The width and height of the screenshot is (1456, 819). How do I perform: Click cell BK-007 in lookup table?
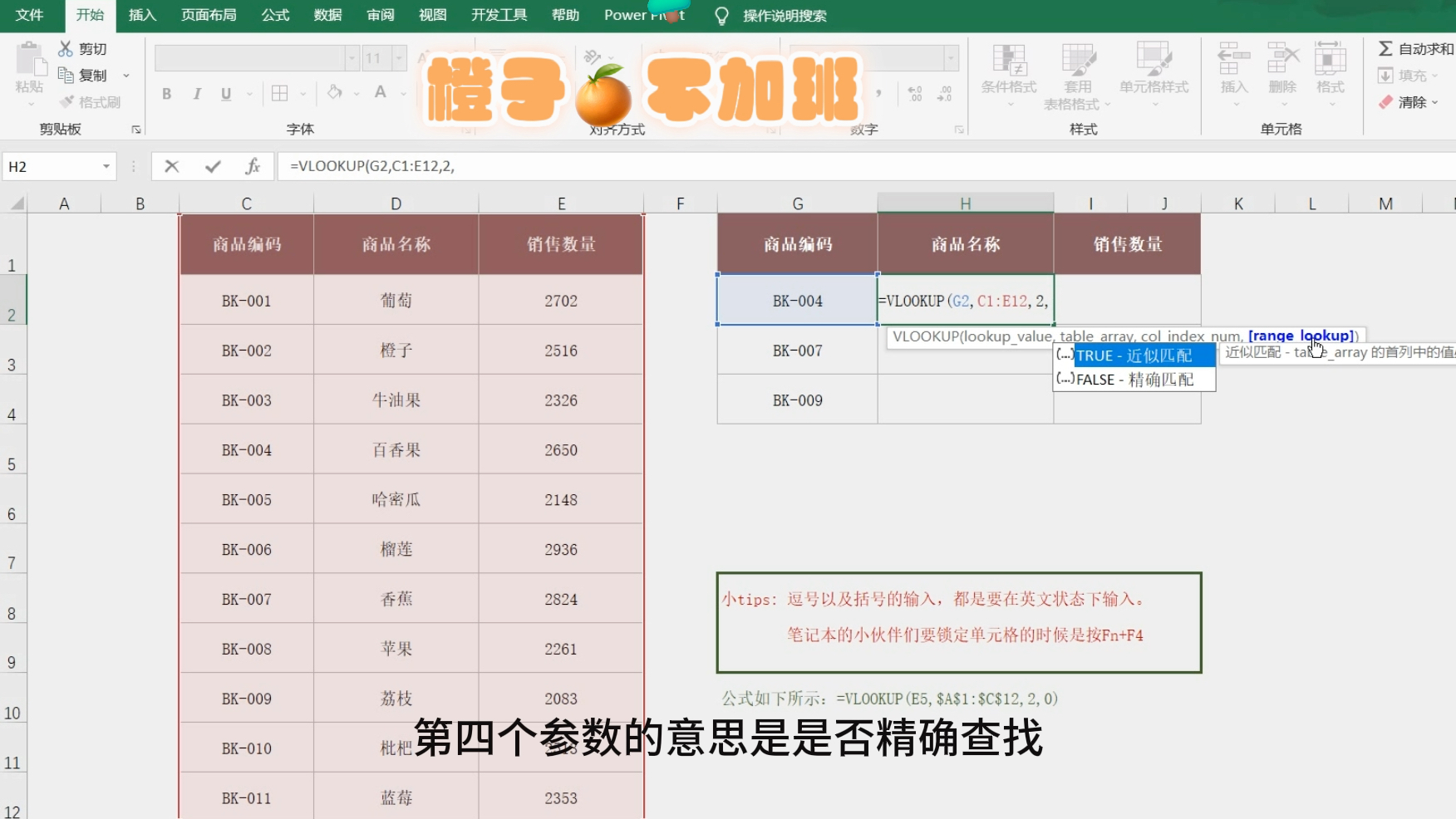coord(797,350)
